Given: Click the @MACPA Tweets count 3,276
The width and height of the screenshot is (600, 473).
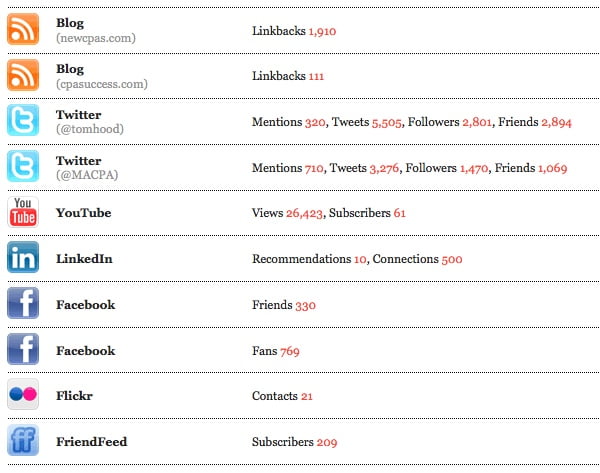Looking at the screenshot, I should pyautogui.click(x=385, y=168).
